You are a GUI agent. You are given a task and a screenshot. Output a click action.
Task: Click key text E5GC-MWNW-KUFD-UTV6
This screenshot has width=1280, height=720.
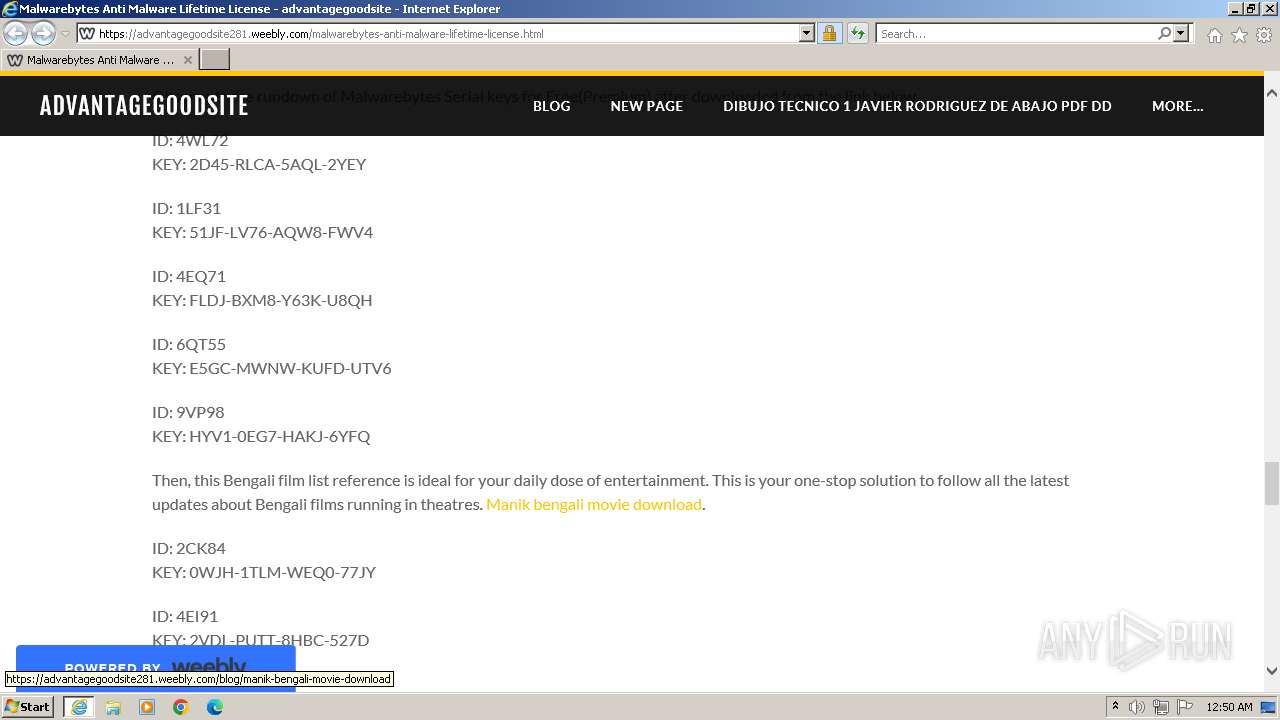coord(290,368)
